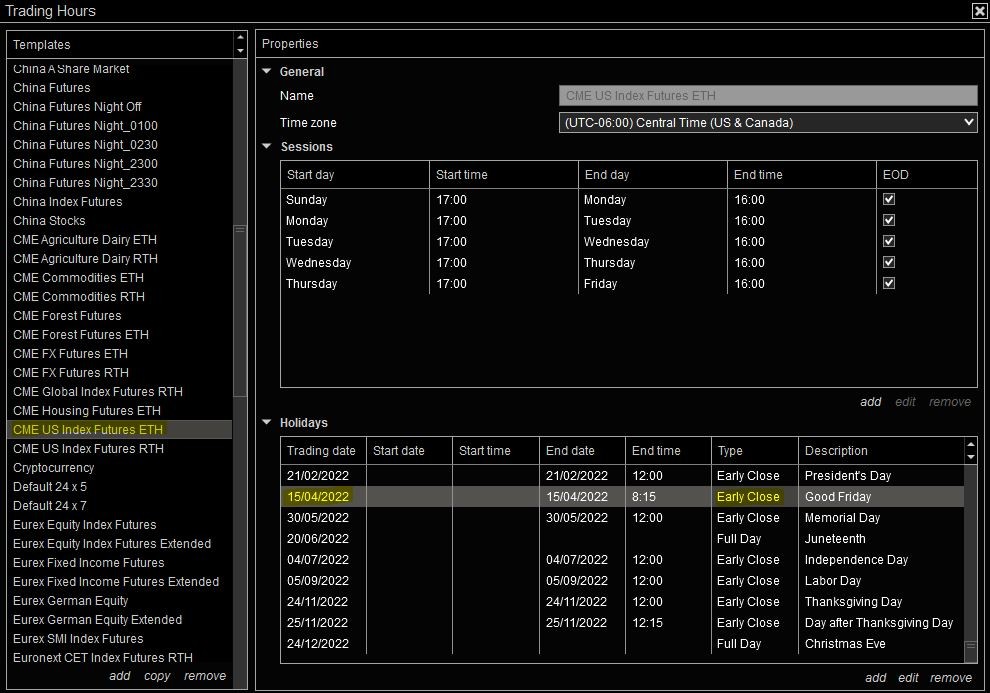Select the Cryptocurrency template
990x693 pixels.
tap(54, 468)
